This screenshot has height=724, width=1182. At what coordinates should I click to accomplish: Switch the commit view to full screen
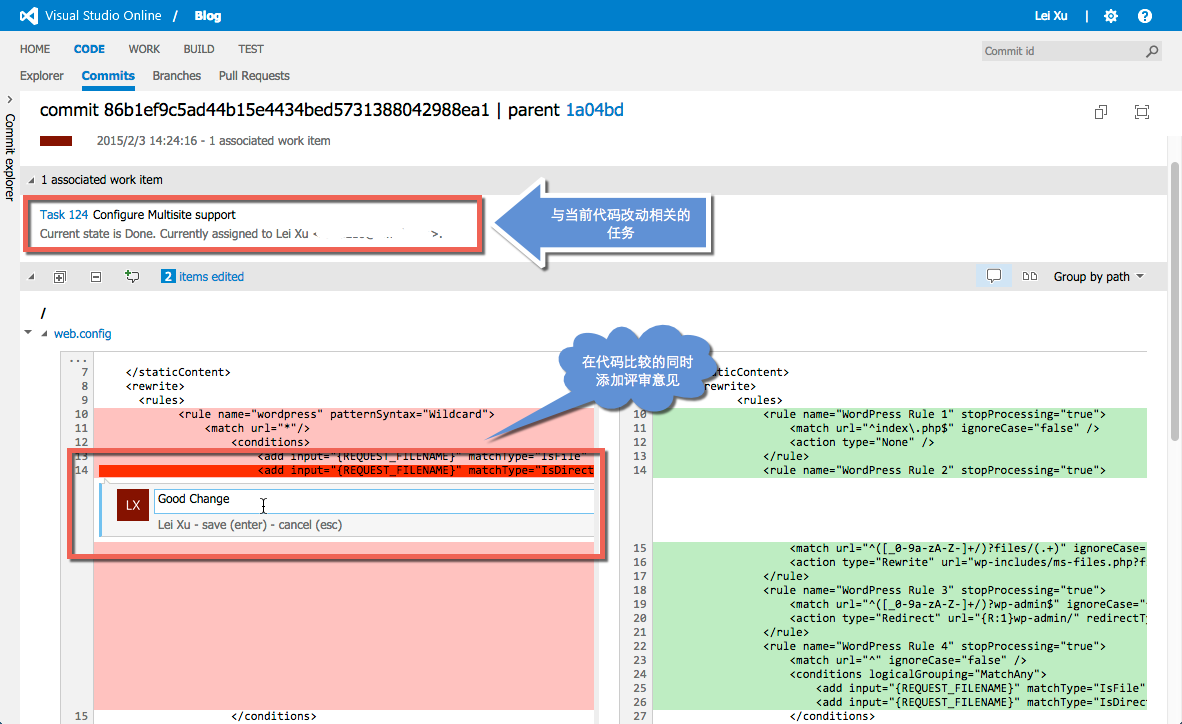(1141, 112)
